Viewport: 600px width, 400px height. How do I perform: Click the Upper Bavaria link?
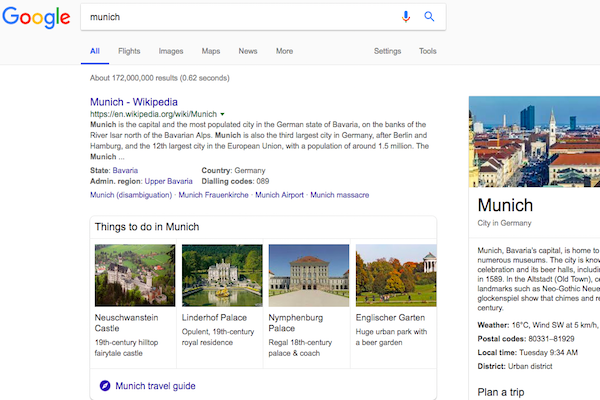(168, 181)
